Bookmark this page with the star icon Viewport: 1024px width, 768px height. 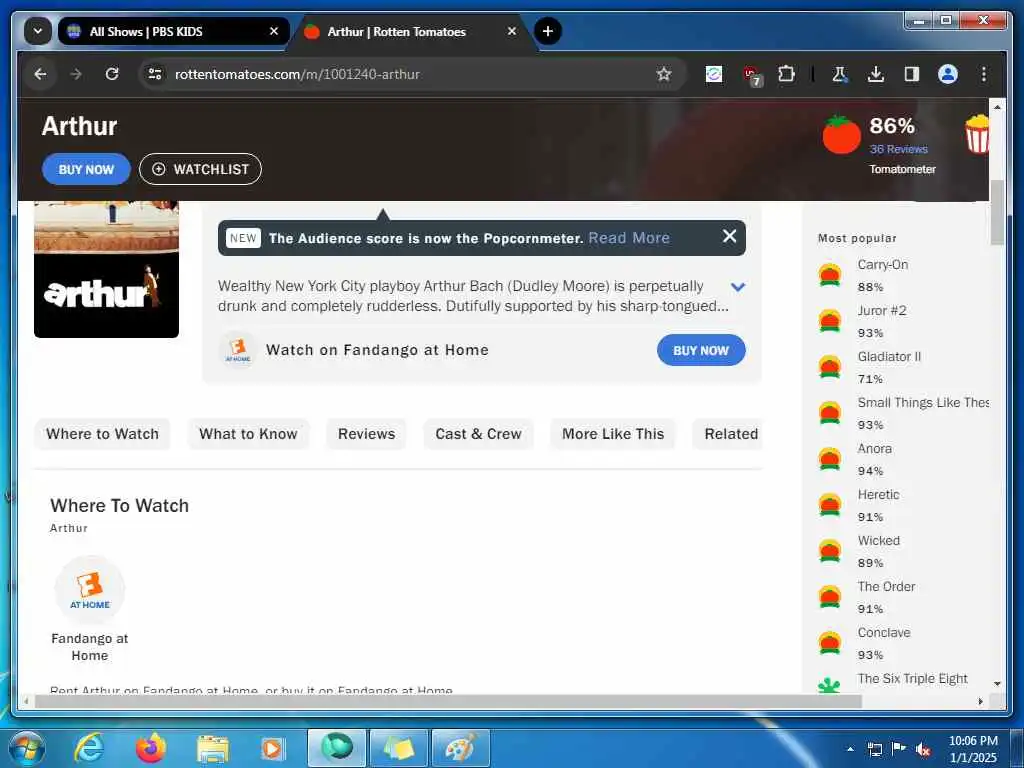(x=664, y=74)
